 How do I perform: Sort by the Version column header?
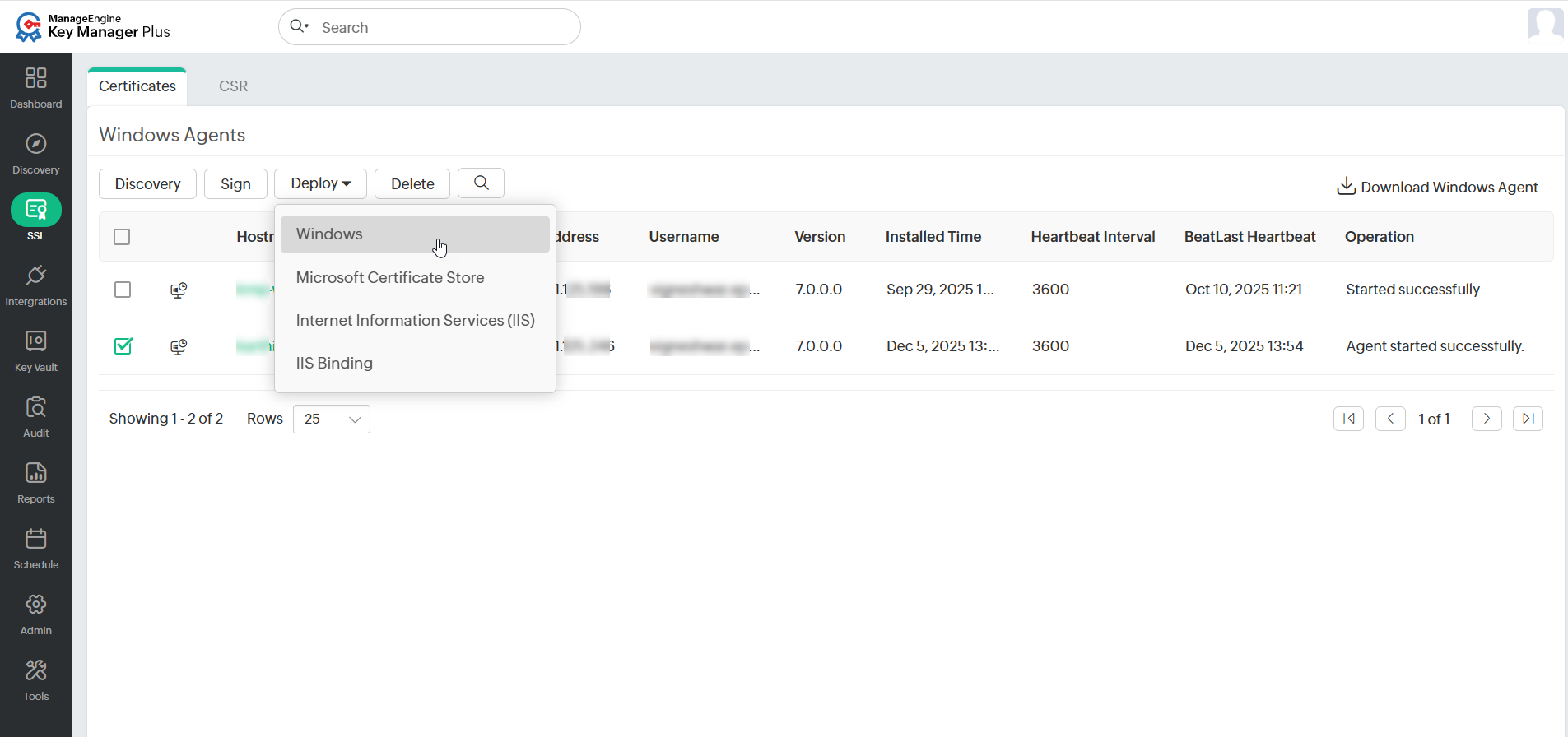tap(820, 237)
